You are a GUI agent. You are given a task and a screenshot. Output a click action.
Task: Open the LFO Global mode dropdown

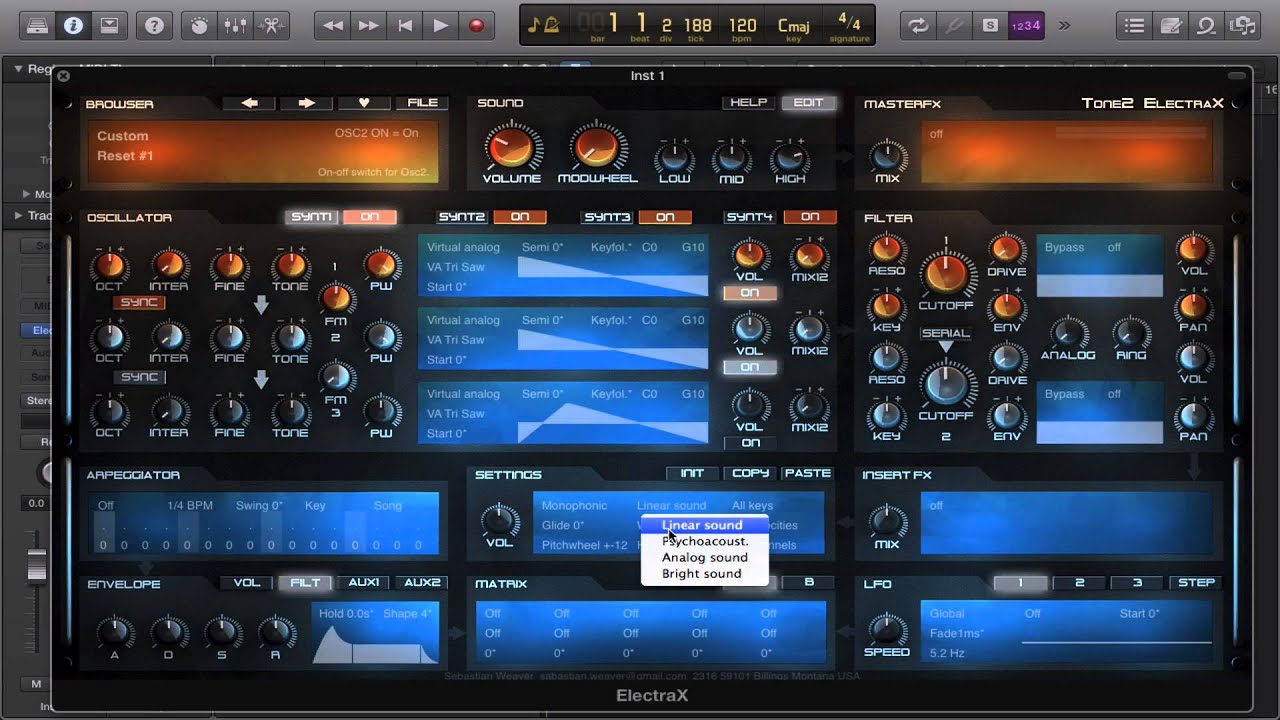point(947,613)
